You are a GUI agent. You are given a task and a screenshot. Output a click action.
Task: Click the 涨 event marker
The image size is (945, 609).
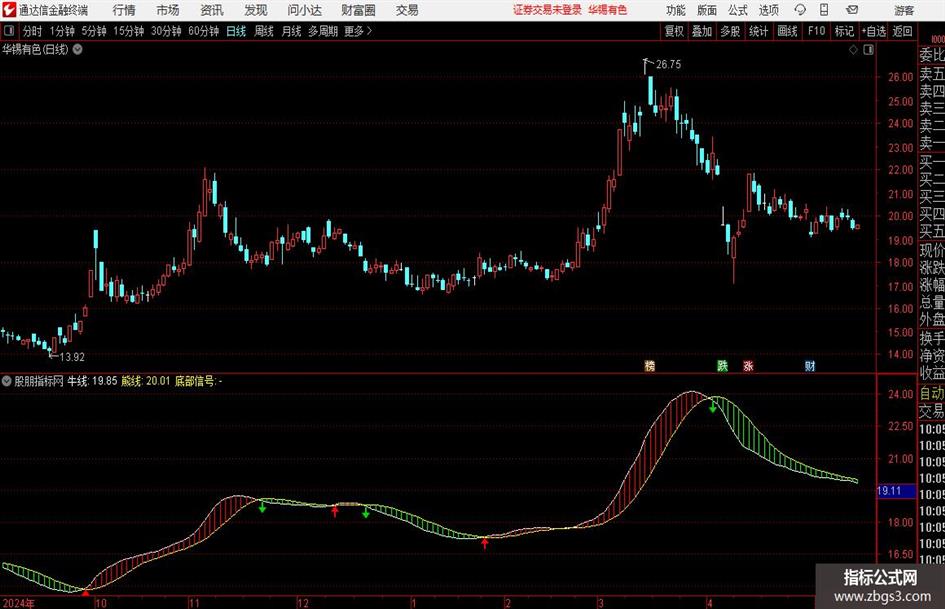[x=748, y=366]
